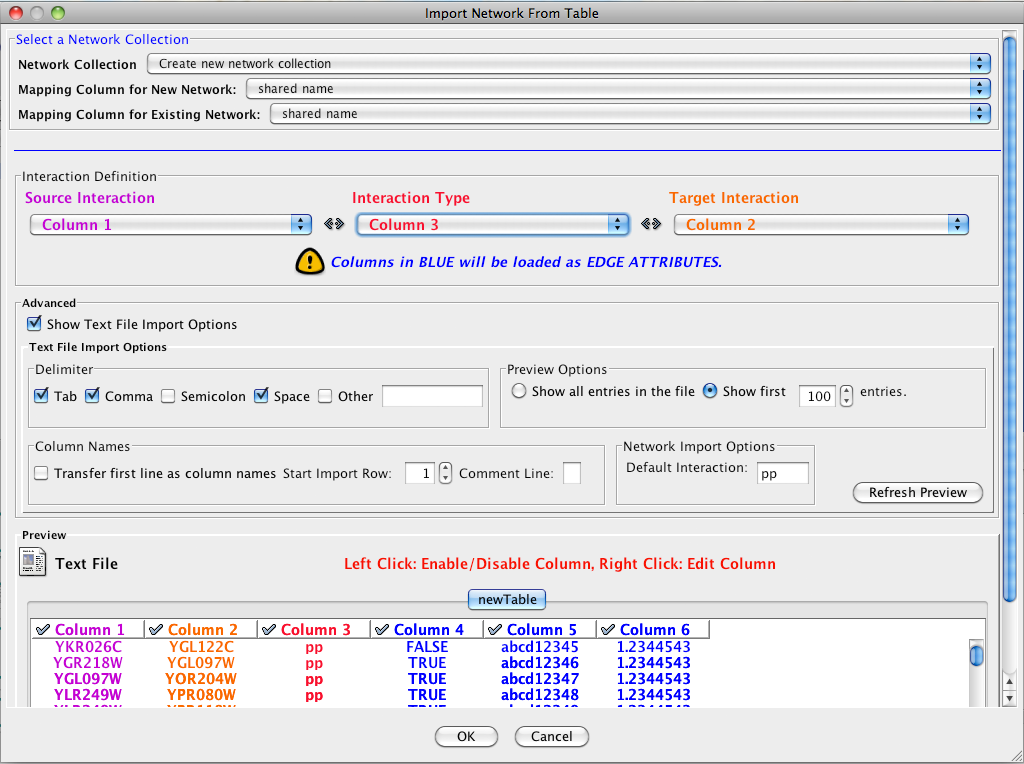Click the Preview panel scroll down arrow

[1010, 698]
